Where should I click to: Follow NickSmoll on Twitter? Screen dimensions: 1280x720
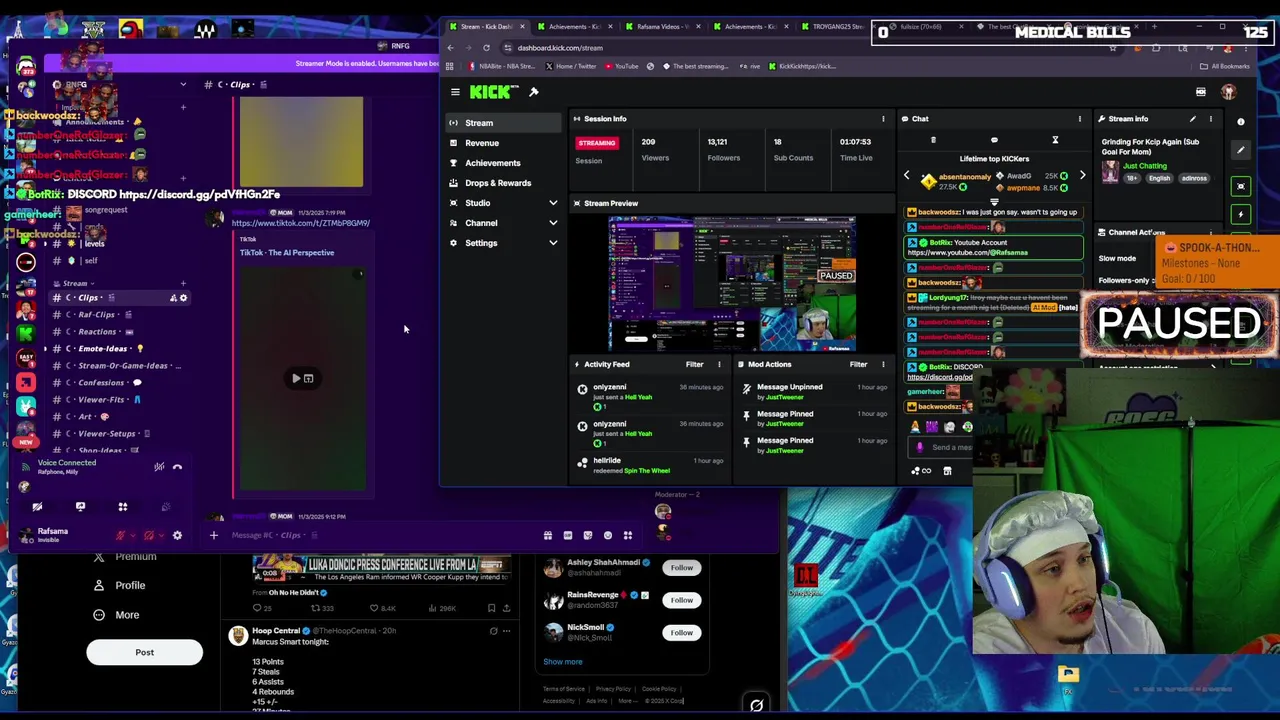tap(681, 633)
